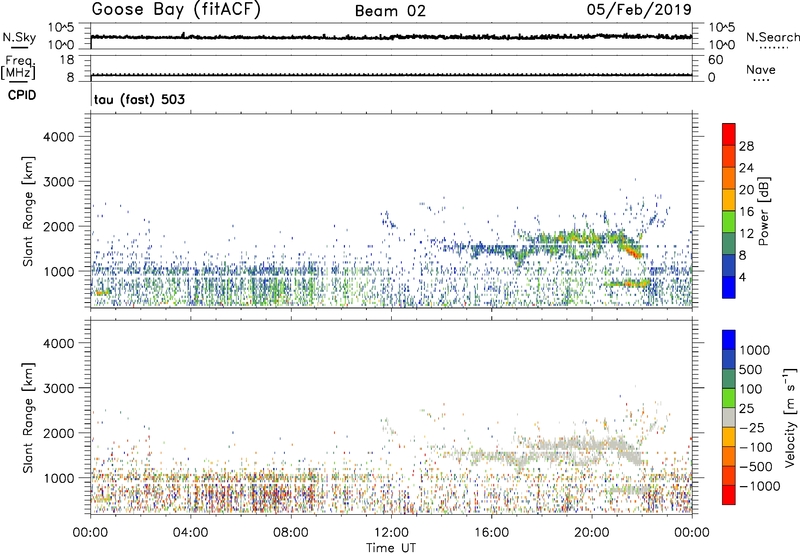The height and width of the screenshot is (554, 800).
Task: Click the "60" tick right of frequency panel
Action: (x=716, y=60)
